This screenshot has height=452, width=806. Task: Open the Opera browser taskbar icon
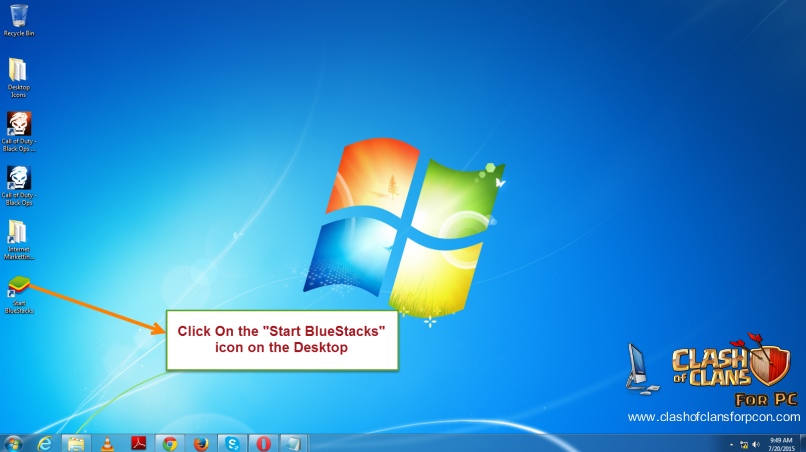click(x=264, y=443)
